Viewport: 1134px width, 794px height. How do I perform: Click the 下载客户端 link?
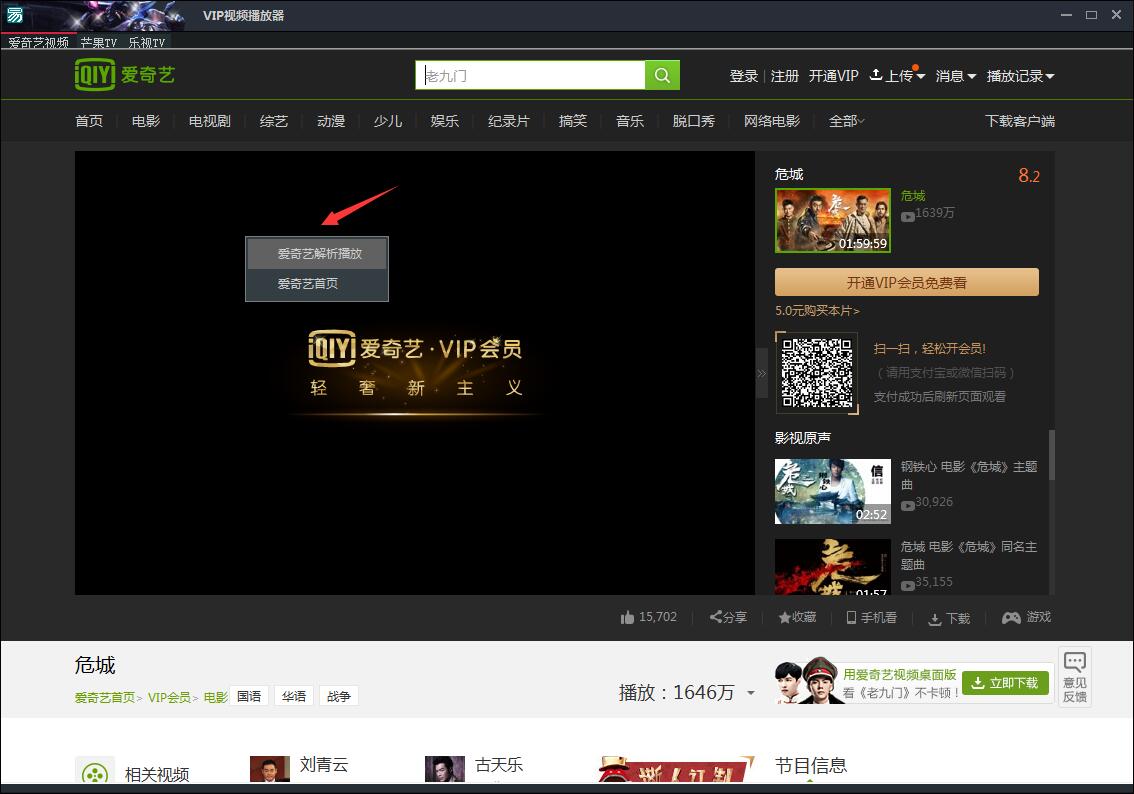coord(1020,121)
